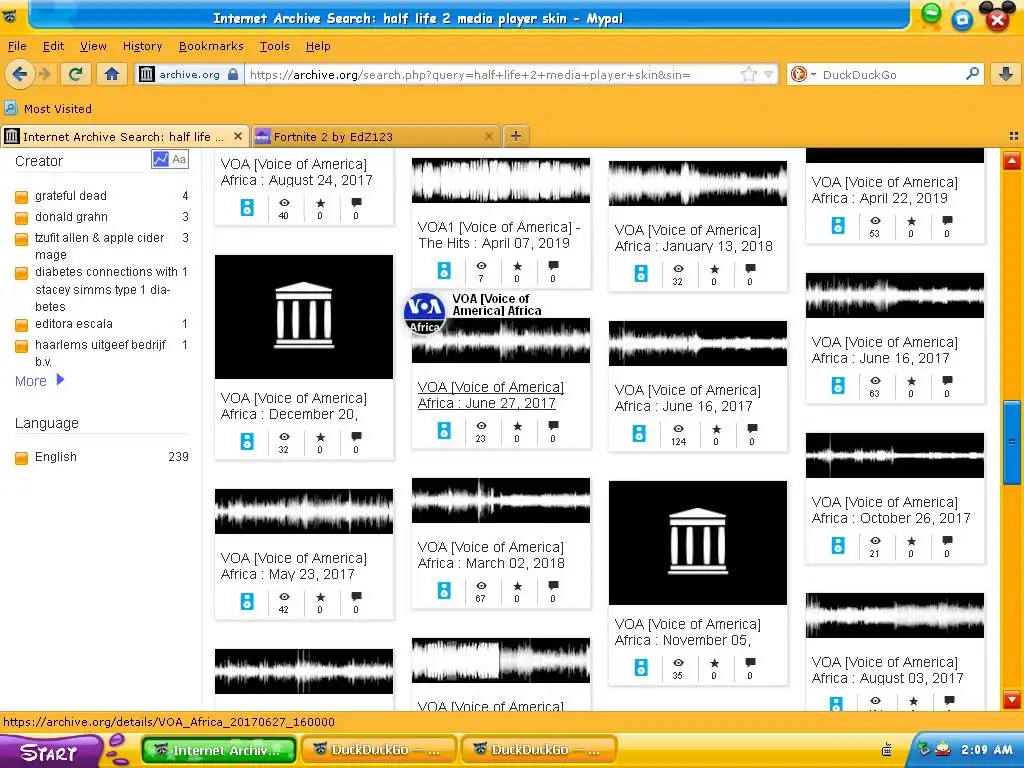The height and width of the screenshot is (768, 1024).
Task: Check the diabetes connections creator filter
Action: (x=22, y=272)
